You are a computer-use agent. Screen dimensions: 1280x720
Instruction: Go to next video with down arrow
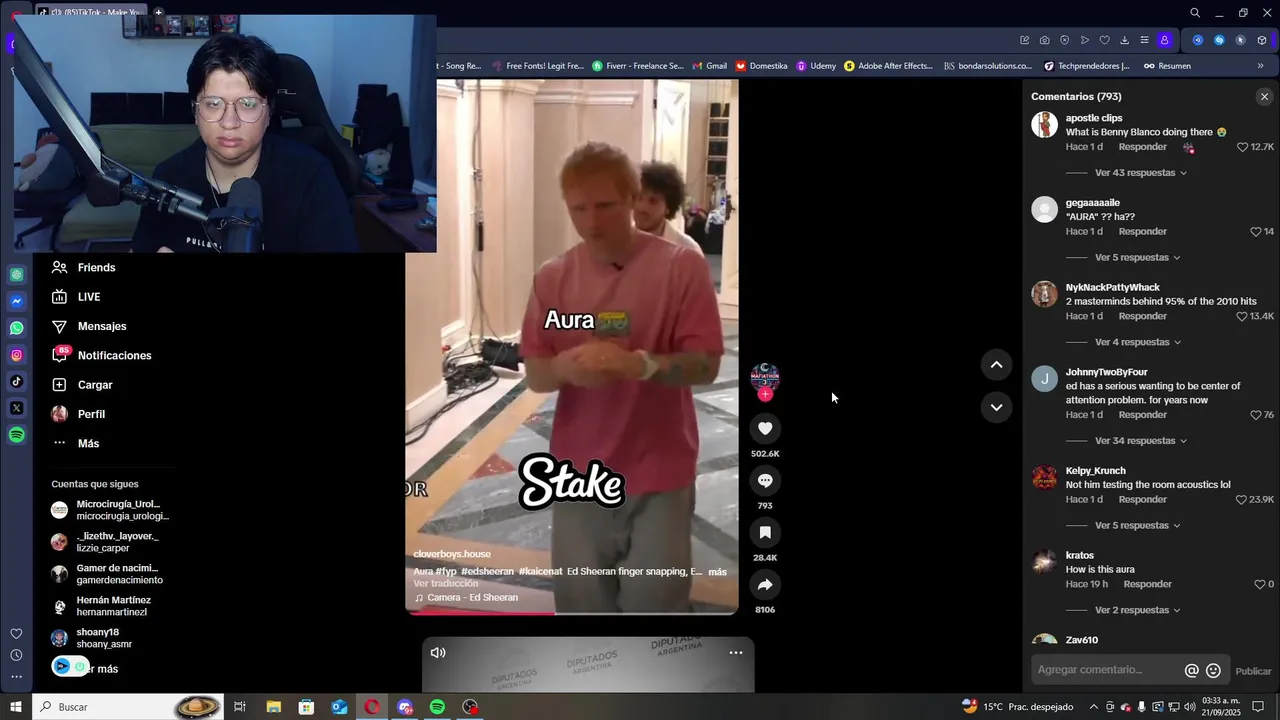996,407
